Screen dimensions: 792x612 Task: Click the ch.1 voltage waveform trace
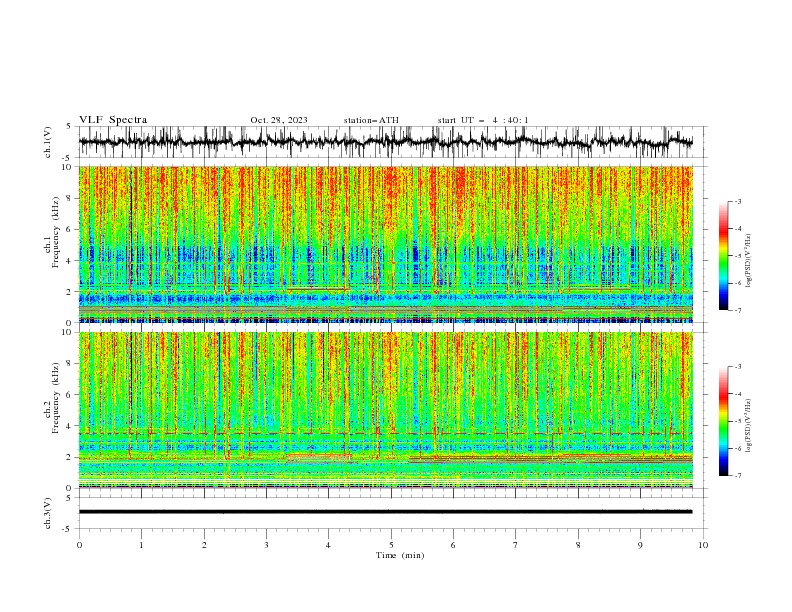tap(385, 142)
